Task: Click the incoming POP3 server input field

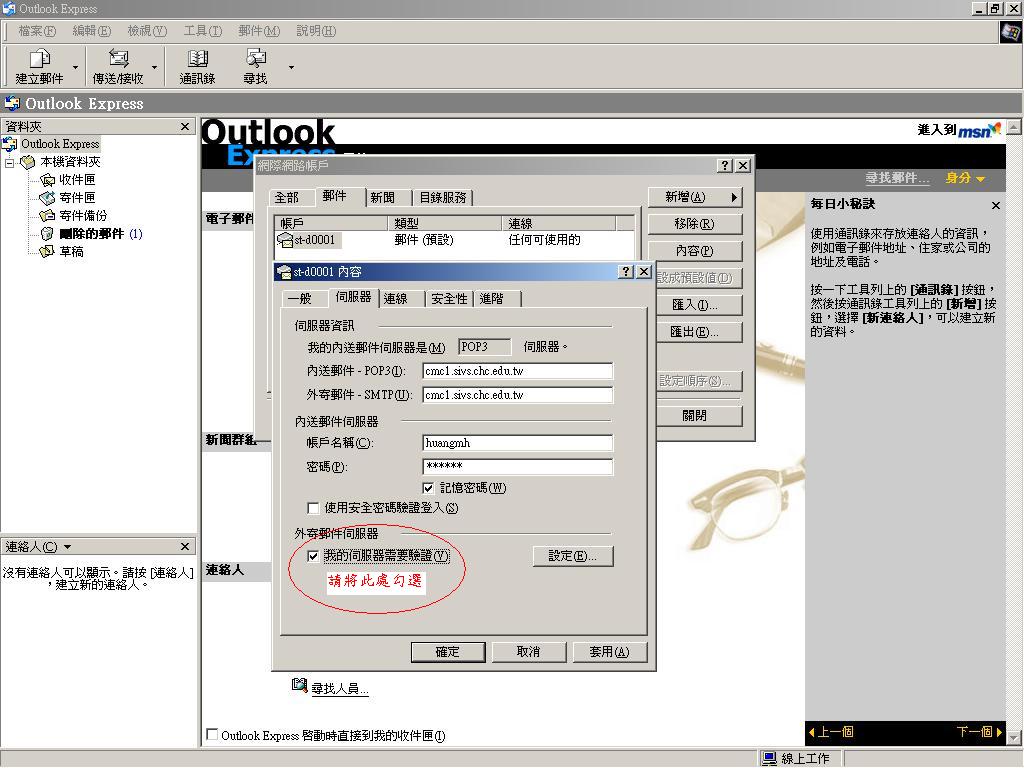Action: tap(518, 371)
